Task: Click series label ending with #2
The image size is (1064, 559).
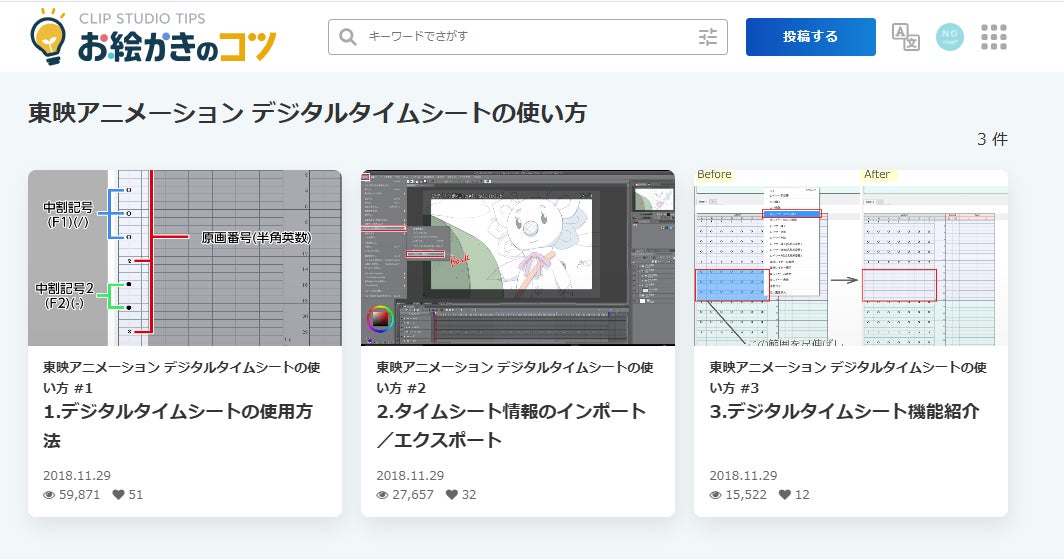Action: click(x=514, y=377)
